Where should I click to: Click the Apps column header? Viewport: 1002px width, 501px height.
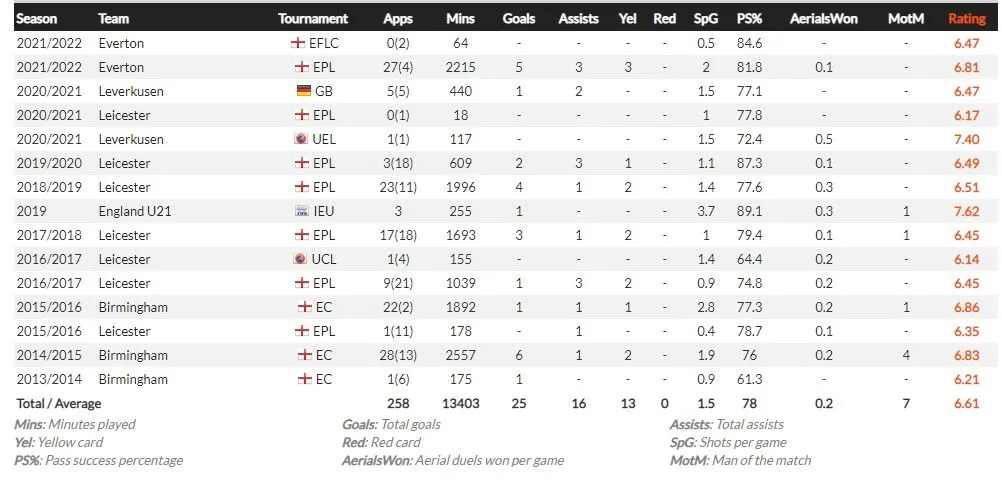tap(398, 18)
